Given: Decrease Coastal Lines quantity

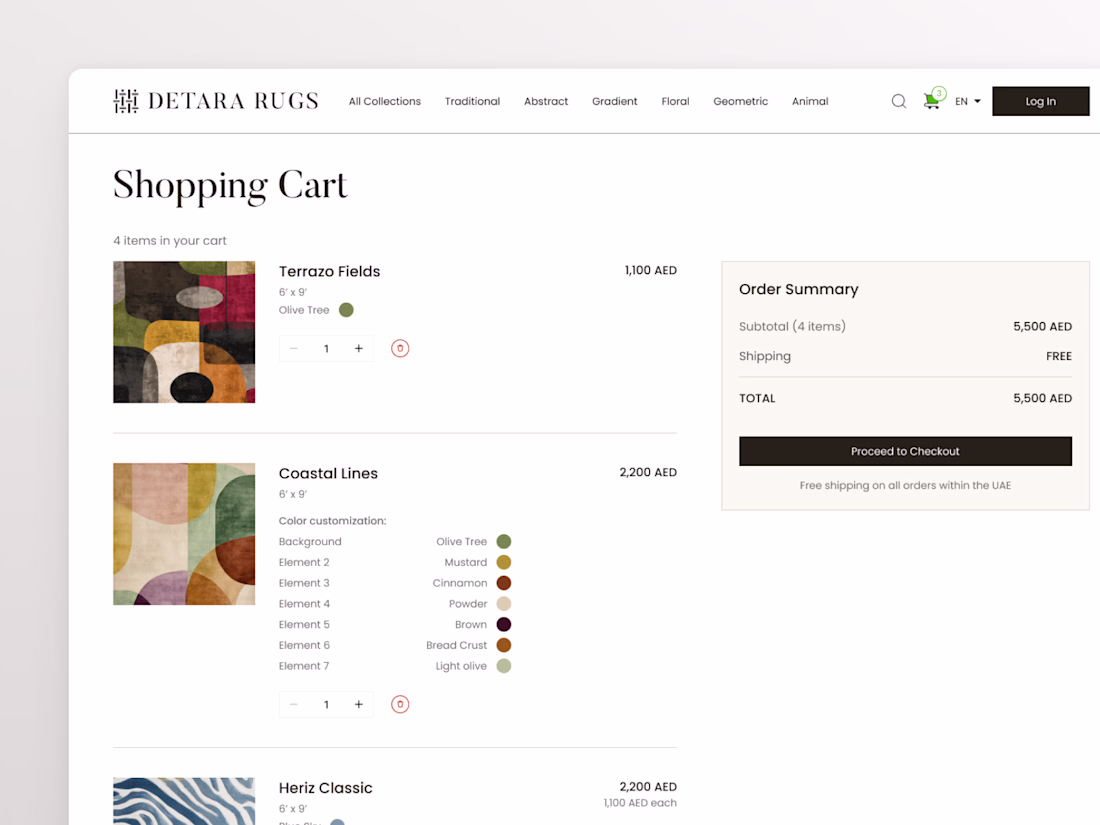Looking at the screenshot, I should [x=293, y=704].
